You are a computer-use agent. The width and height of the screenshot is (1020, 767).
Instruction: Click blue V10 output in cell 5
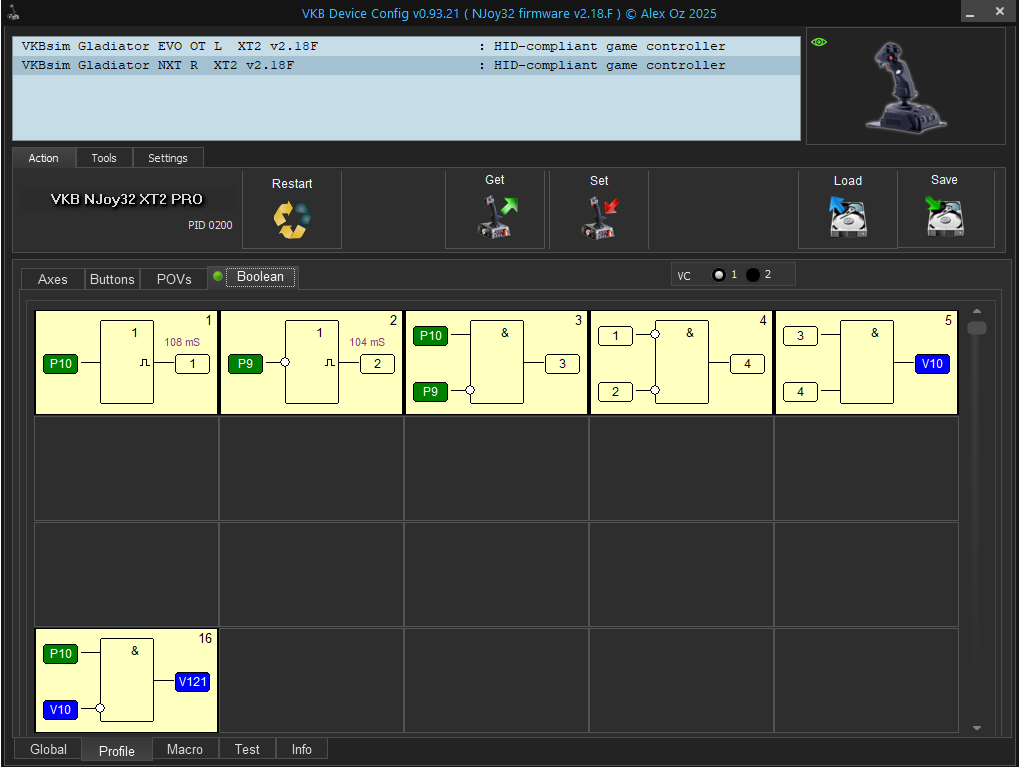coord(932,364)
